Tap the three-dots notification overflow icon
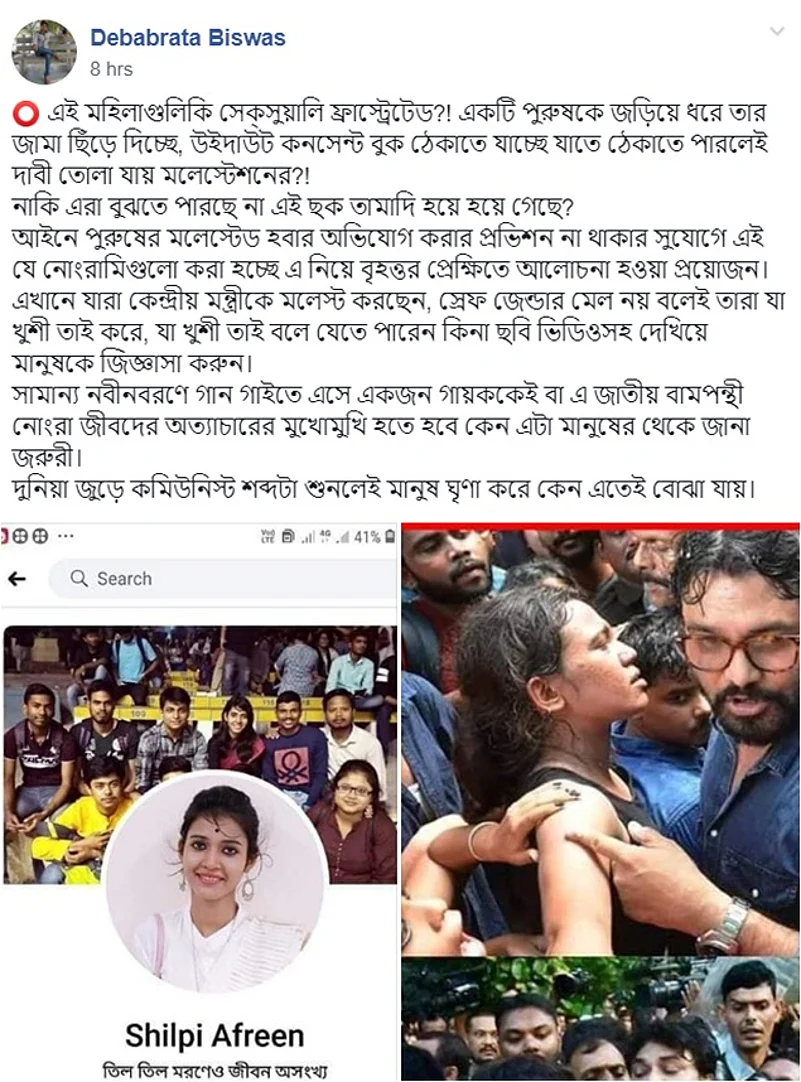The height and width of the screenshot is (1082, 801). click(66, 536)
